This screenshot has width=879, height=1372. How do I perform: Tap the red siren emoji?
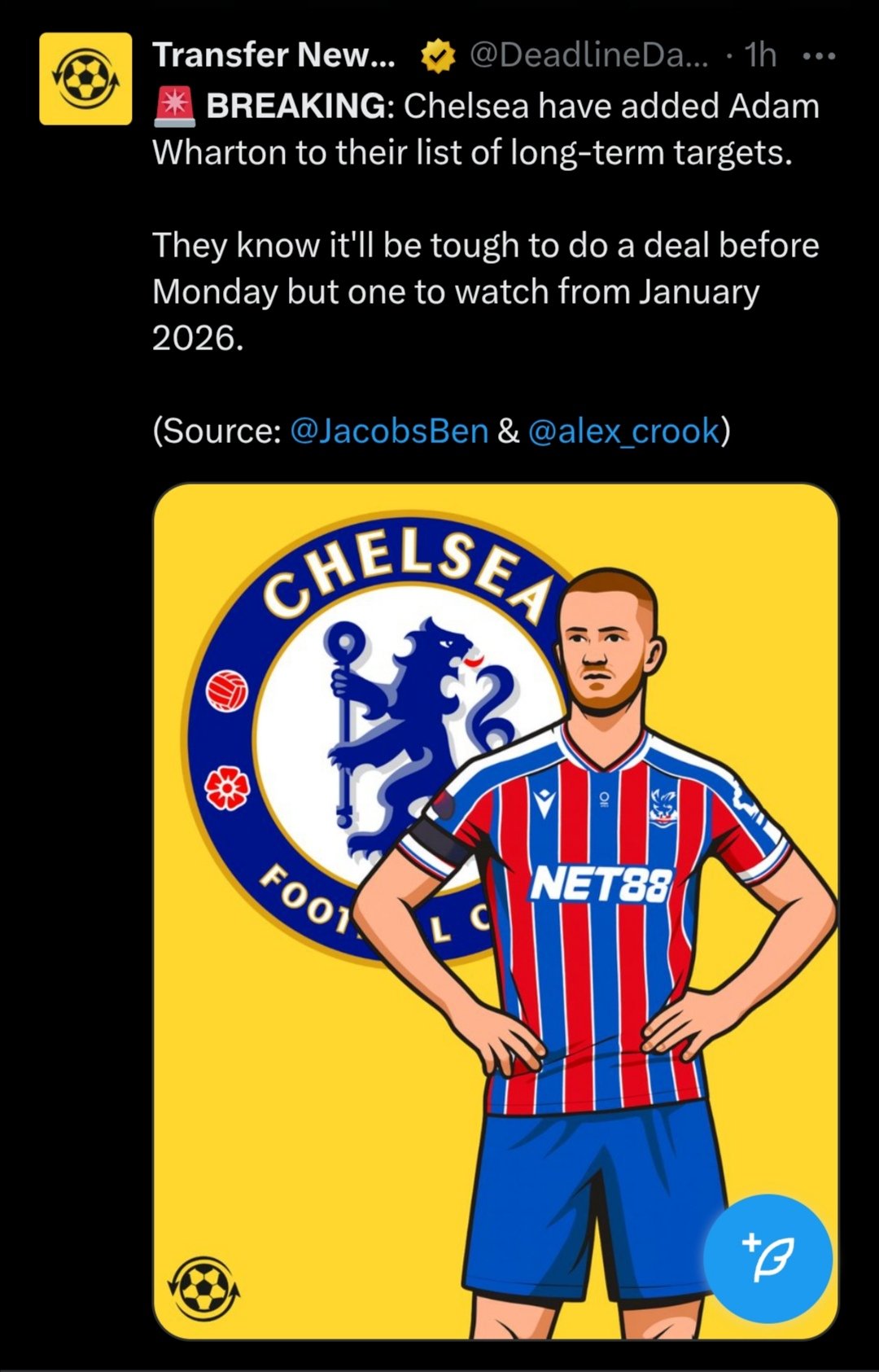[x=174, y=107]
